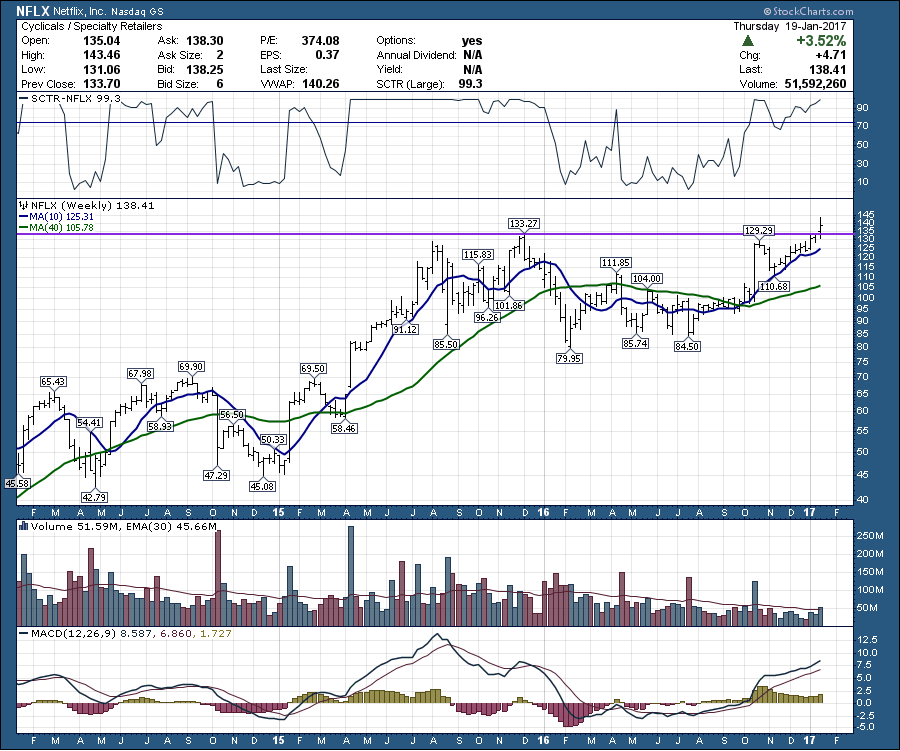The image size is (900, 751).
Task: Click the NFLX (Weekly) 138.41 chart title
Action: [x=92, y=205]
